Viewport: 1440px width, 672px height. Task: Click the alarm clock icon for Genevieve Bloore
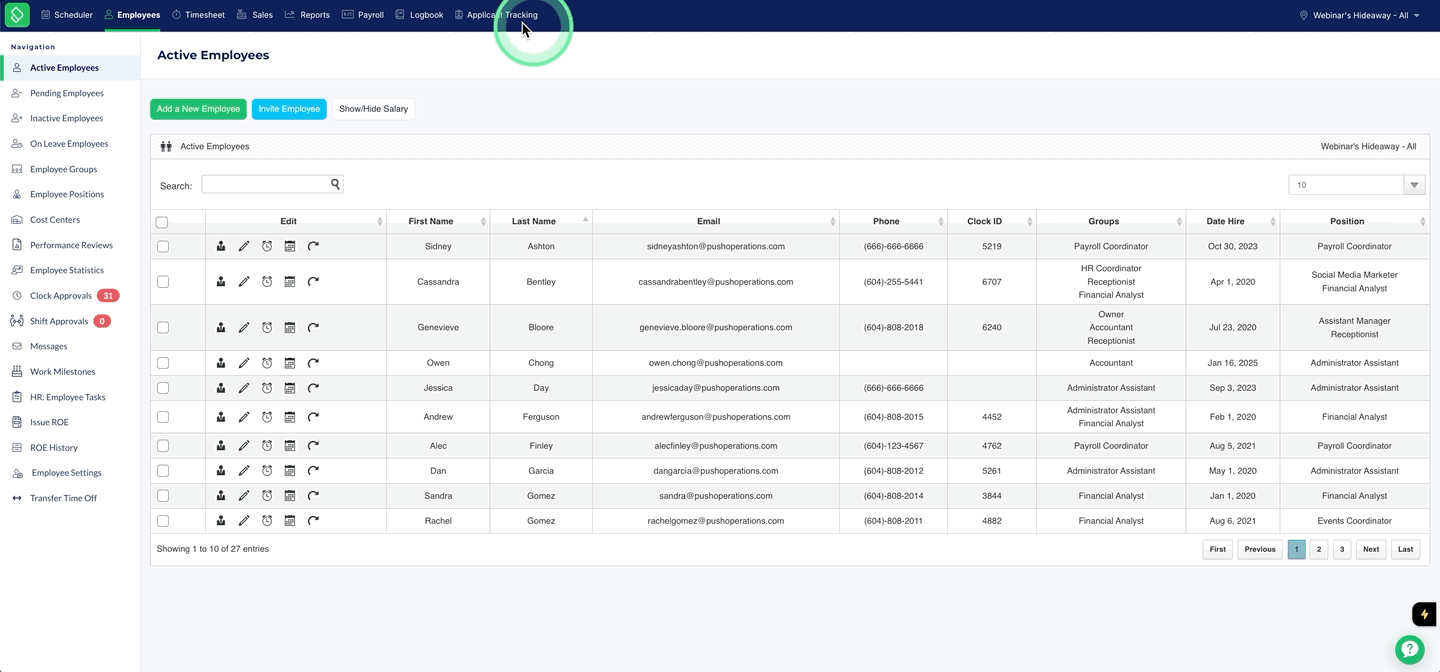(267, 327)
